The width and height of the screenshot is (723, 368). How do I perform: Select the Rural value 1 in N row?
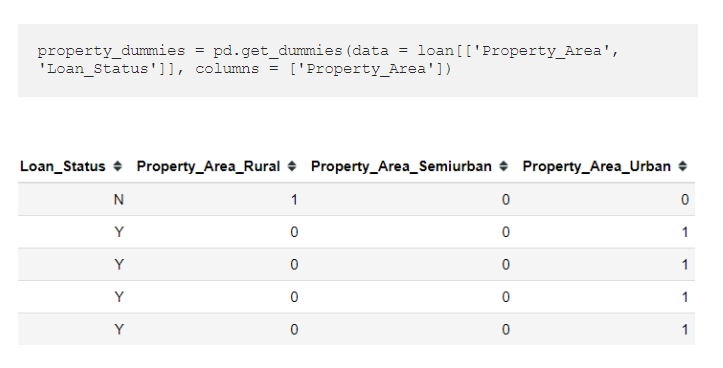point(294,200)
